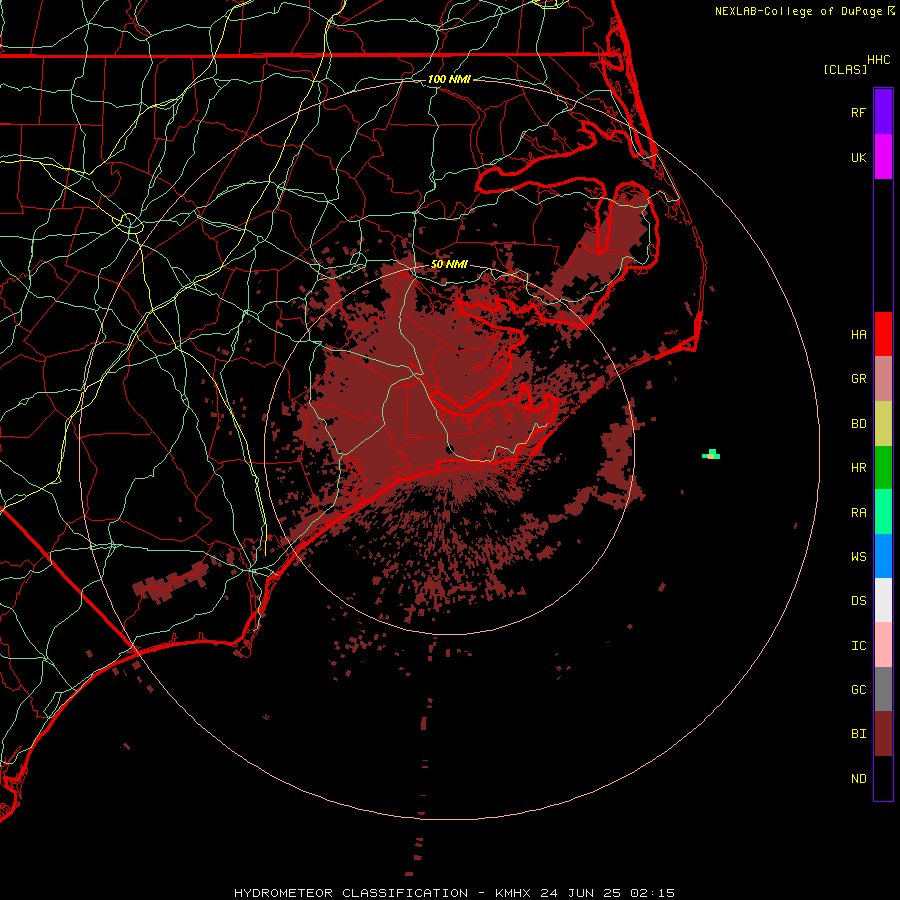The image size is (900, 900).
Task: Click the 'RF' legend label
Action: point(858,112)
